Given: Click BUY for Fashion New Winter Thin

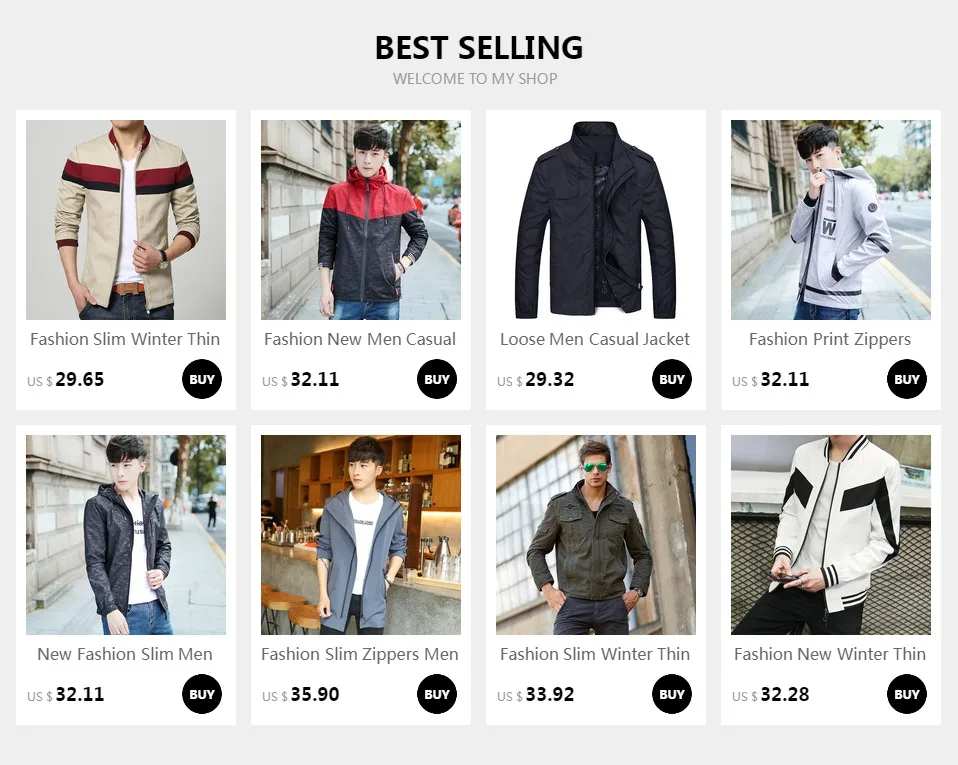Looking at the screenshot, I should tap(907, 694).
